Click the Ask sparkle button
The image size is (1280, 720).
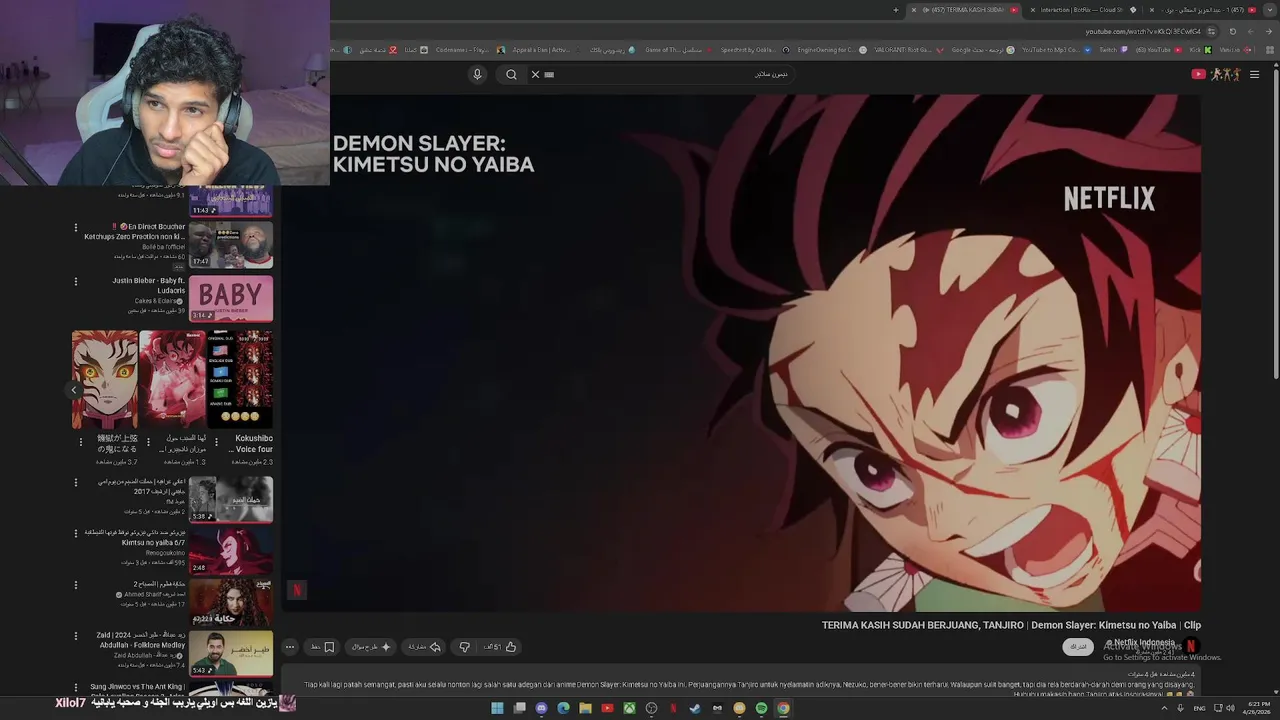(x=371, y=647)
